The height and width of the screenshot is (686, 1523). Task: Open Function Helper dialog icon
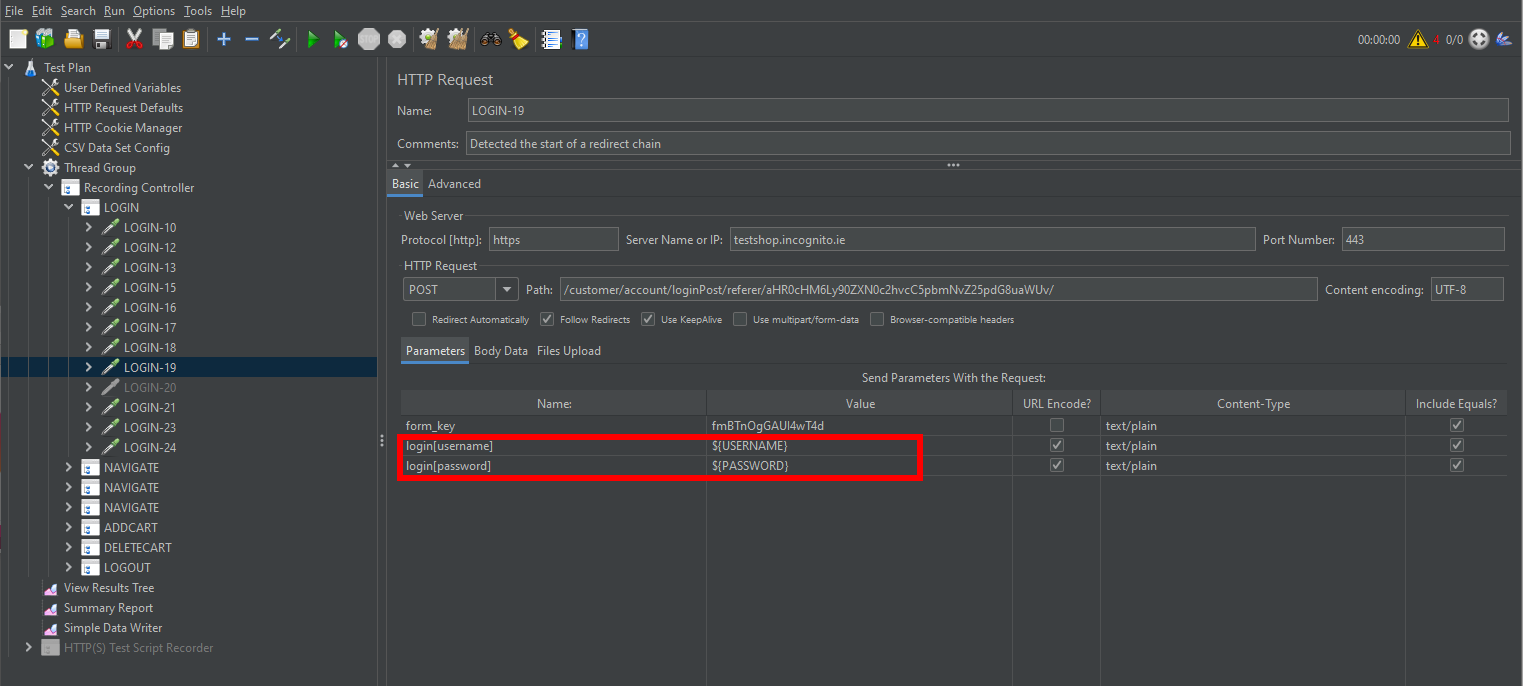(x=551, y=39)
